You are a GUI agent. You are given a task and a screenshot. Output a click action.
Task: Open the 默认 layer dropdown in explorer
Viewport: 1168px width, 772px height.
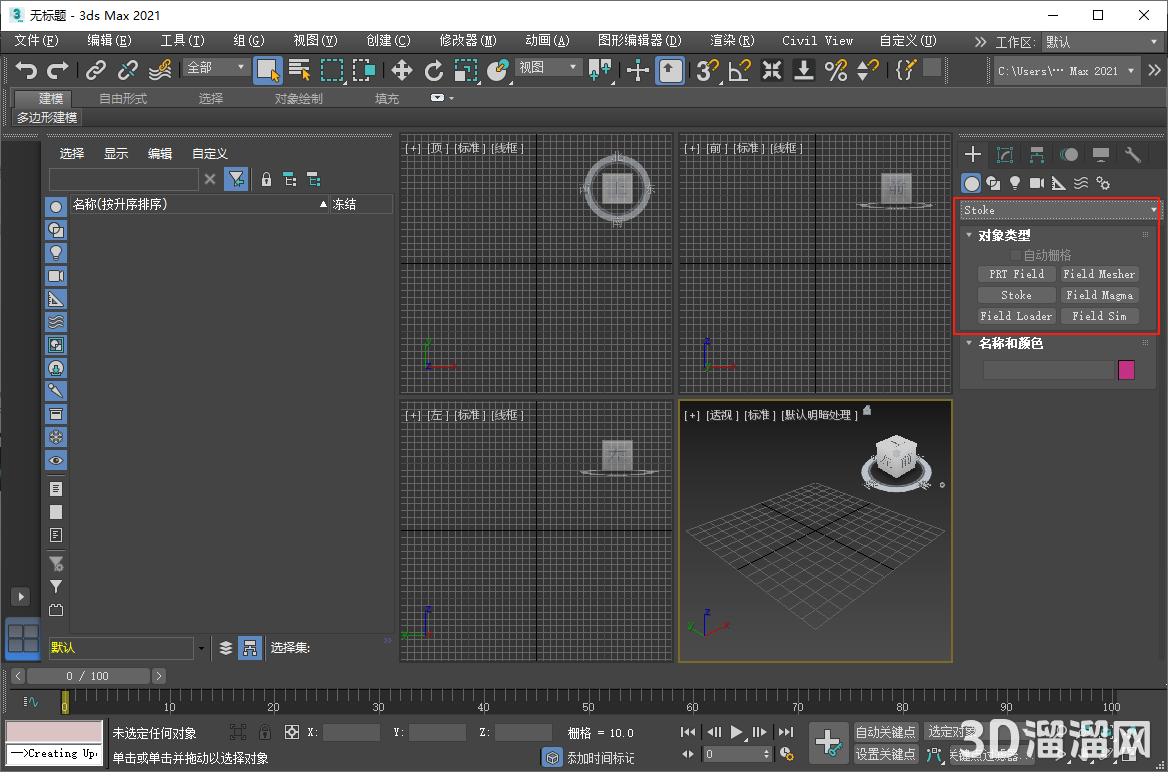tap(200, 648)
